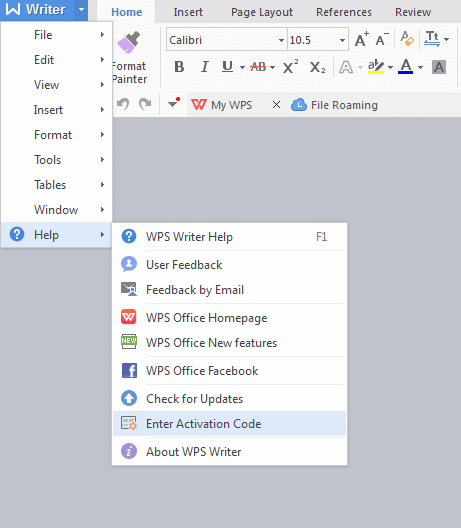Open the font color dropdown arrow
This screenshot has width=461, height=528.
pos(421,67)
